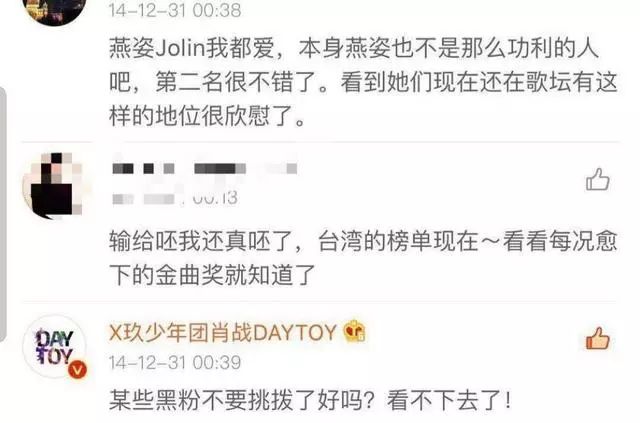Select the comment 某些黑粉不要挑拨了好吗
Screen dimensions: 640x423
310,399
